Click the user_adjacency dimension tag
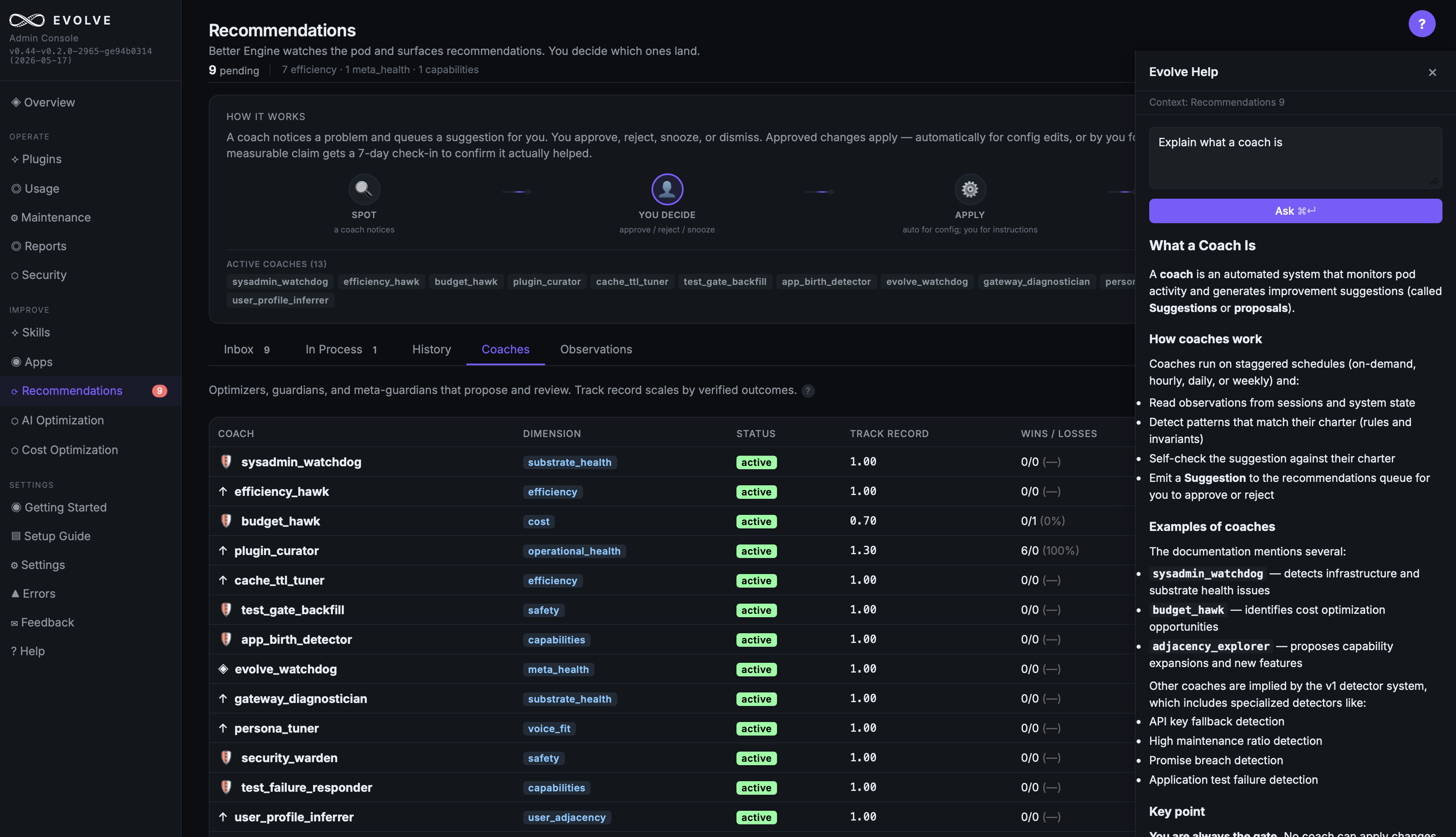1456x837 pixels. tap(567, 817)
